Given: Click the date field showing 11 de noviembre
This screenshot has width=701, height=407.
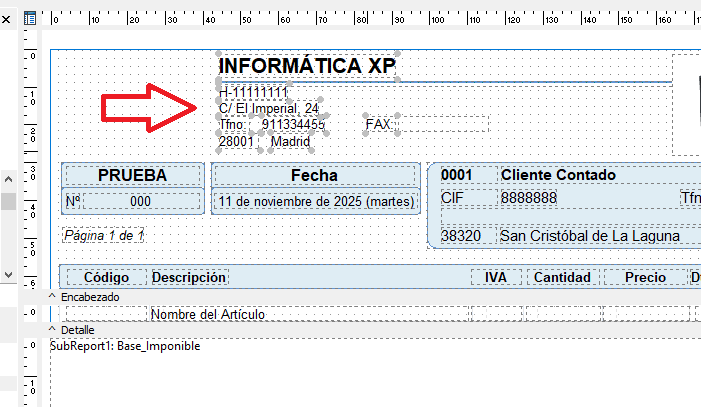Looking at the screenshot, I should point(315,201).
